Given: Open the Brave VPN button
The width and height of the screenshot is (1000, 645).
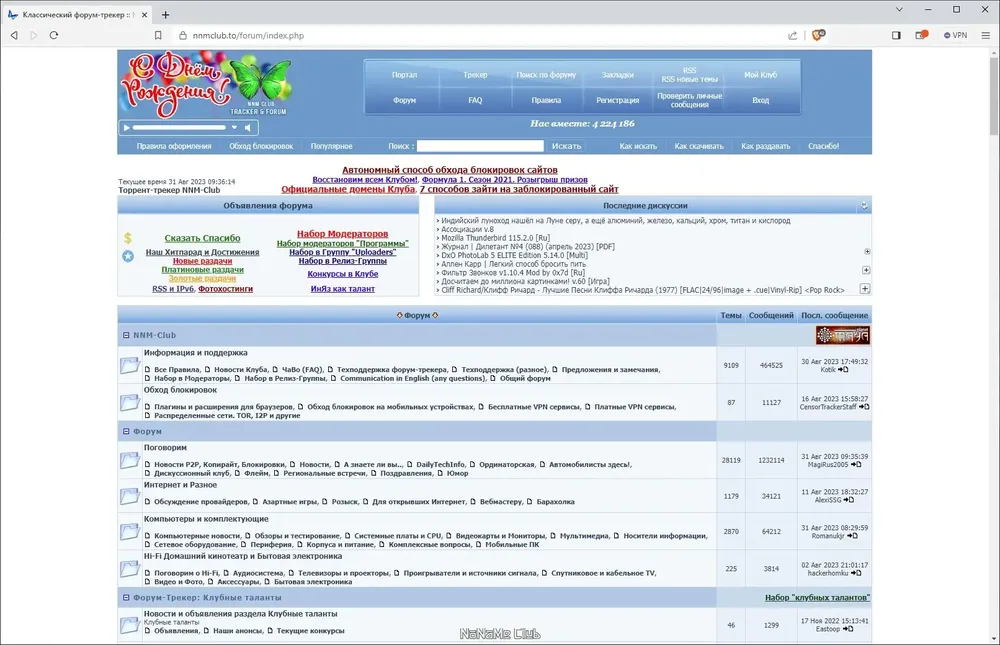Looking at the screenshot, I should click(x=955, y=36).
